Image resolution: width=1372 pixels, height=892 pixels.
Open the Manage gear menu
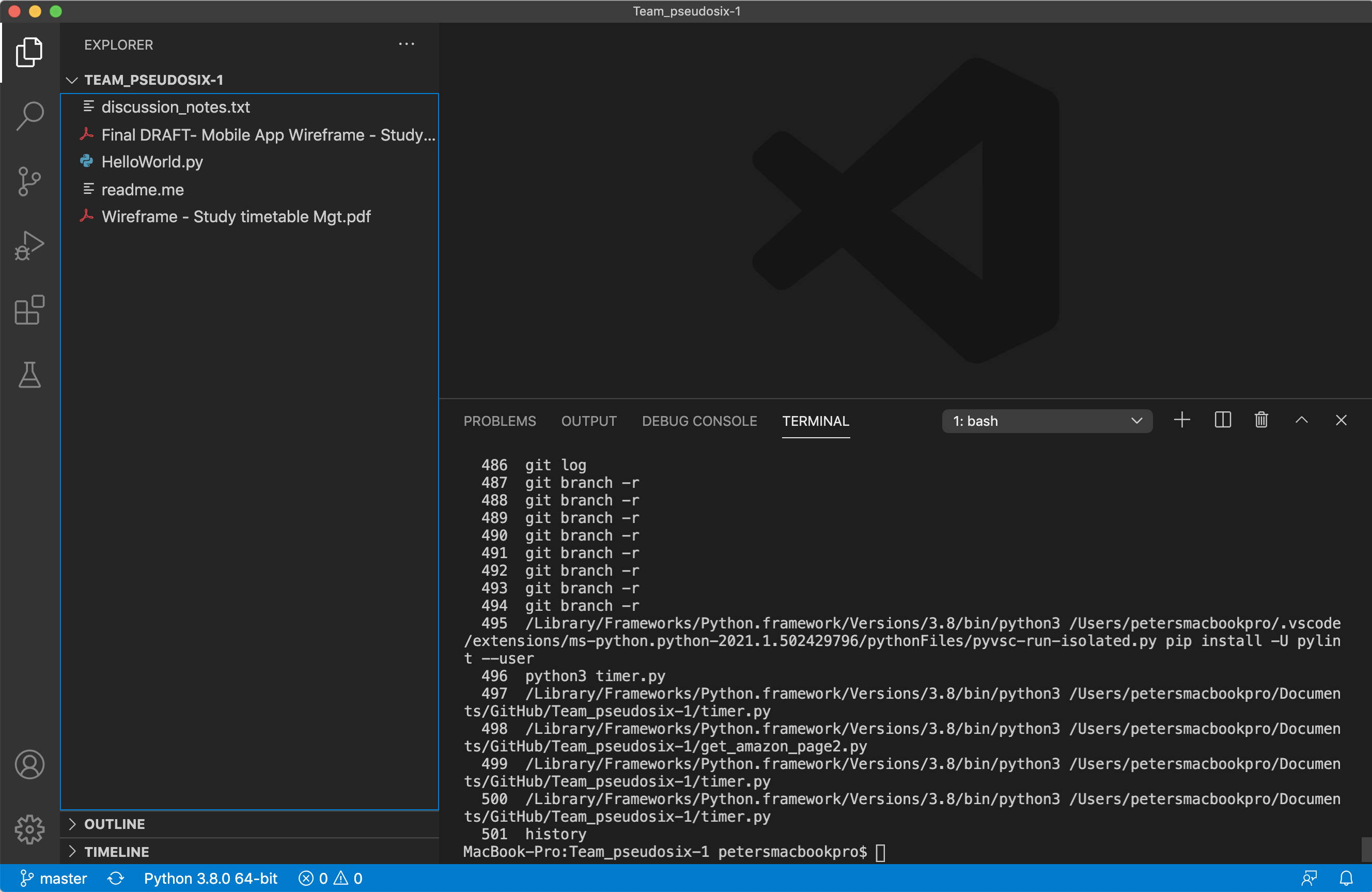tap(29, 829)
